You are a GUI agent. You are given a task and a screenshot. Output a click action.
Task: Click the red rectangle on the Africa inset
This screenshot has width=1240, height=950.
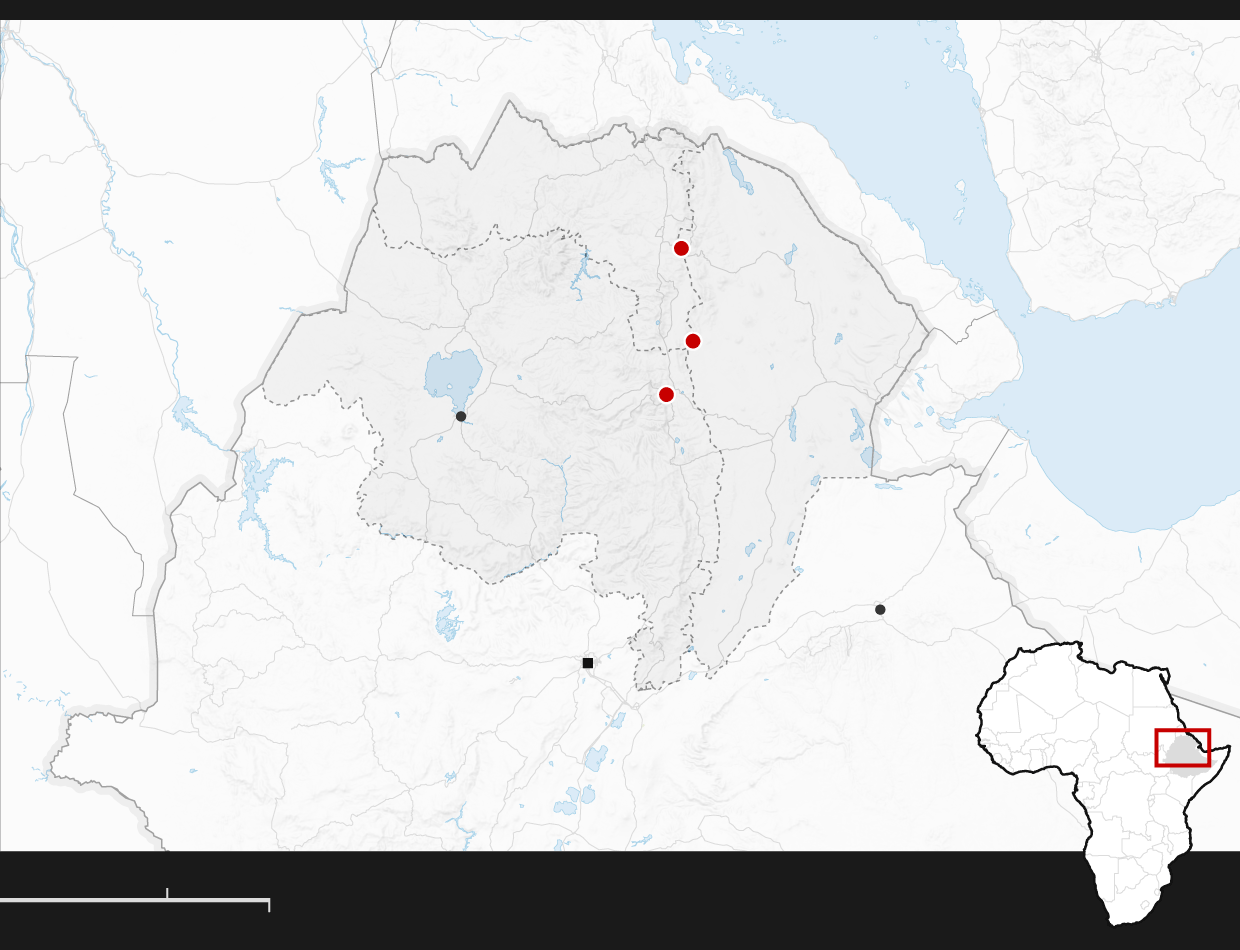tap(1183, 747)
